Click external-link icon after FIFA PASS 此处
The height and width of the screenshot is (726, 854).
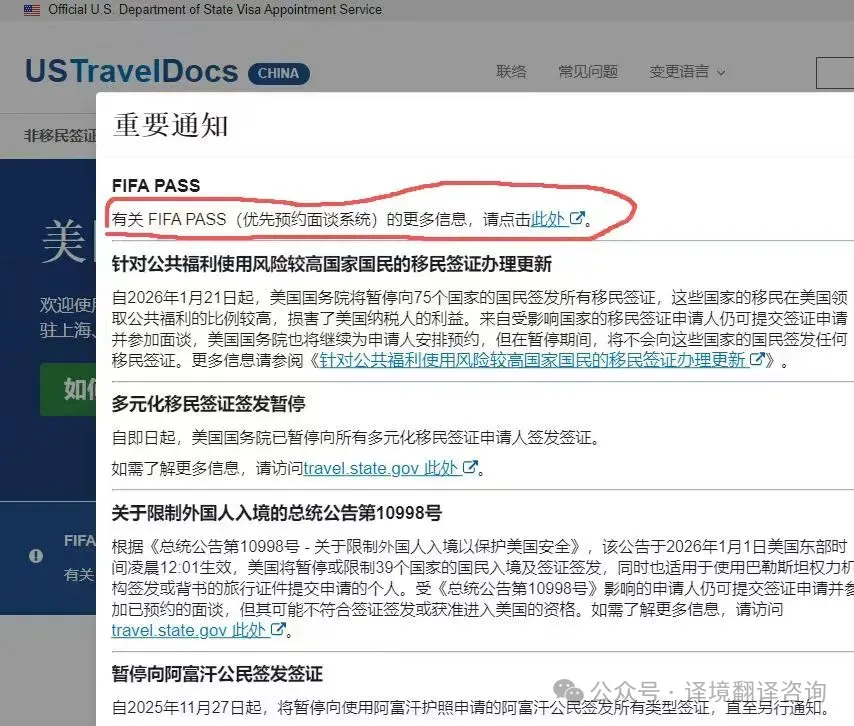tap(576, 218)
